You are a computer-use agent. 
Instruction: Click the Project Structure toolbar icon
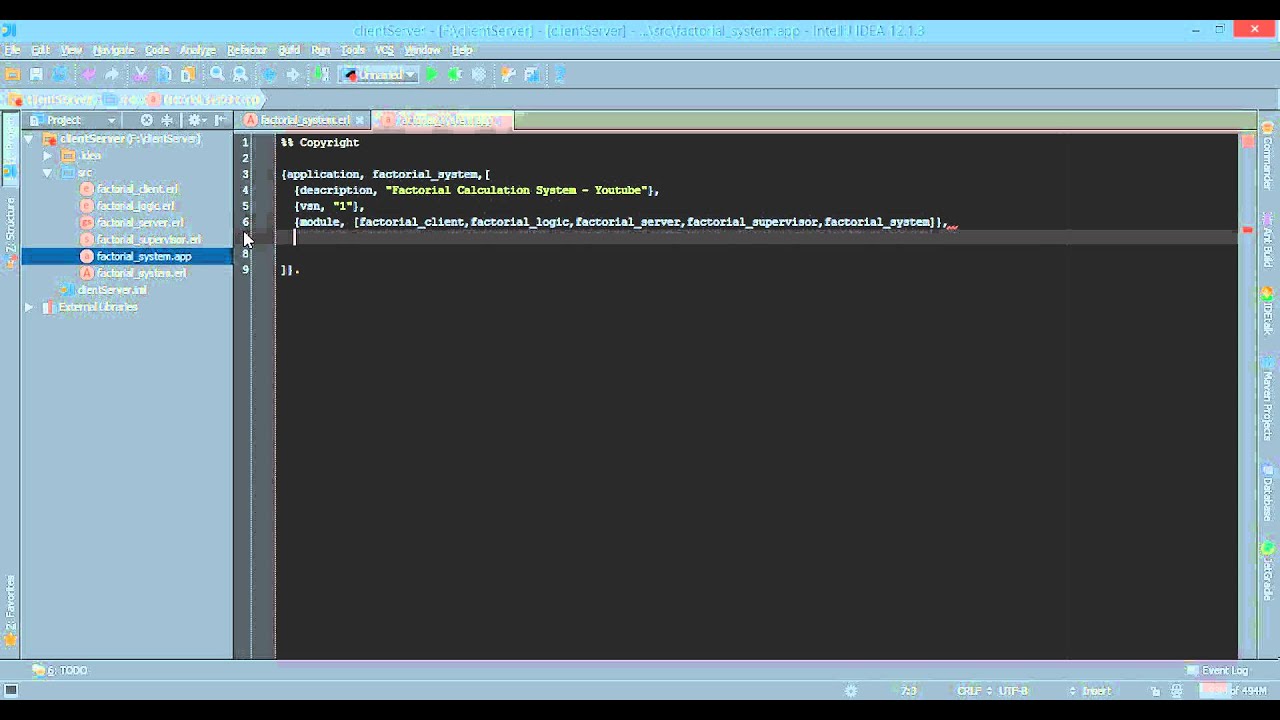[531, 75]
